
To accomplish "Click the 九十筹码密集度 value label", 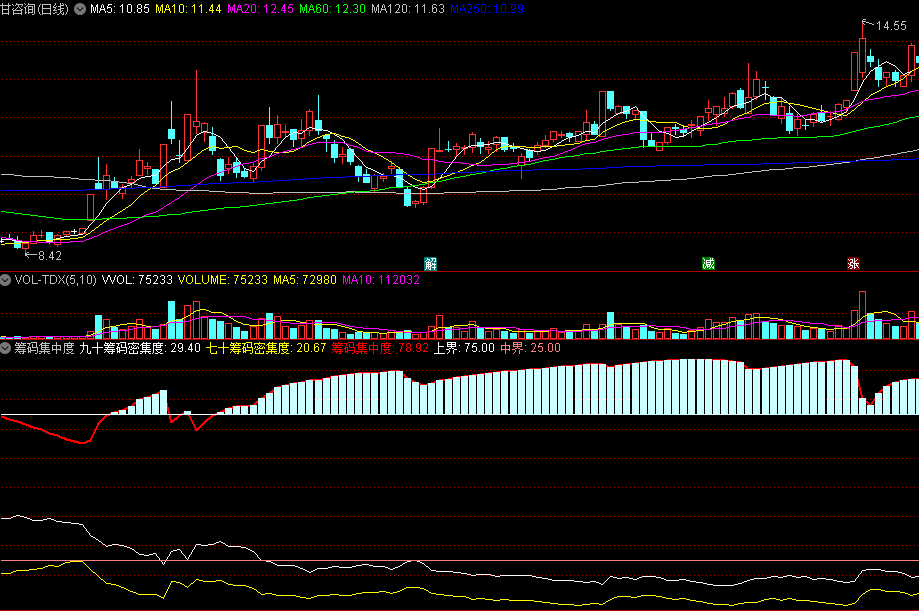I will [140, 348].
